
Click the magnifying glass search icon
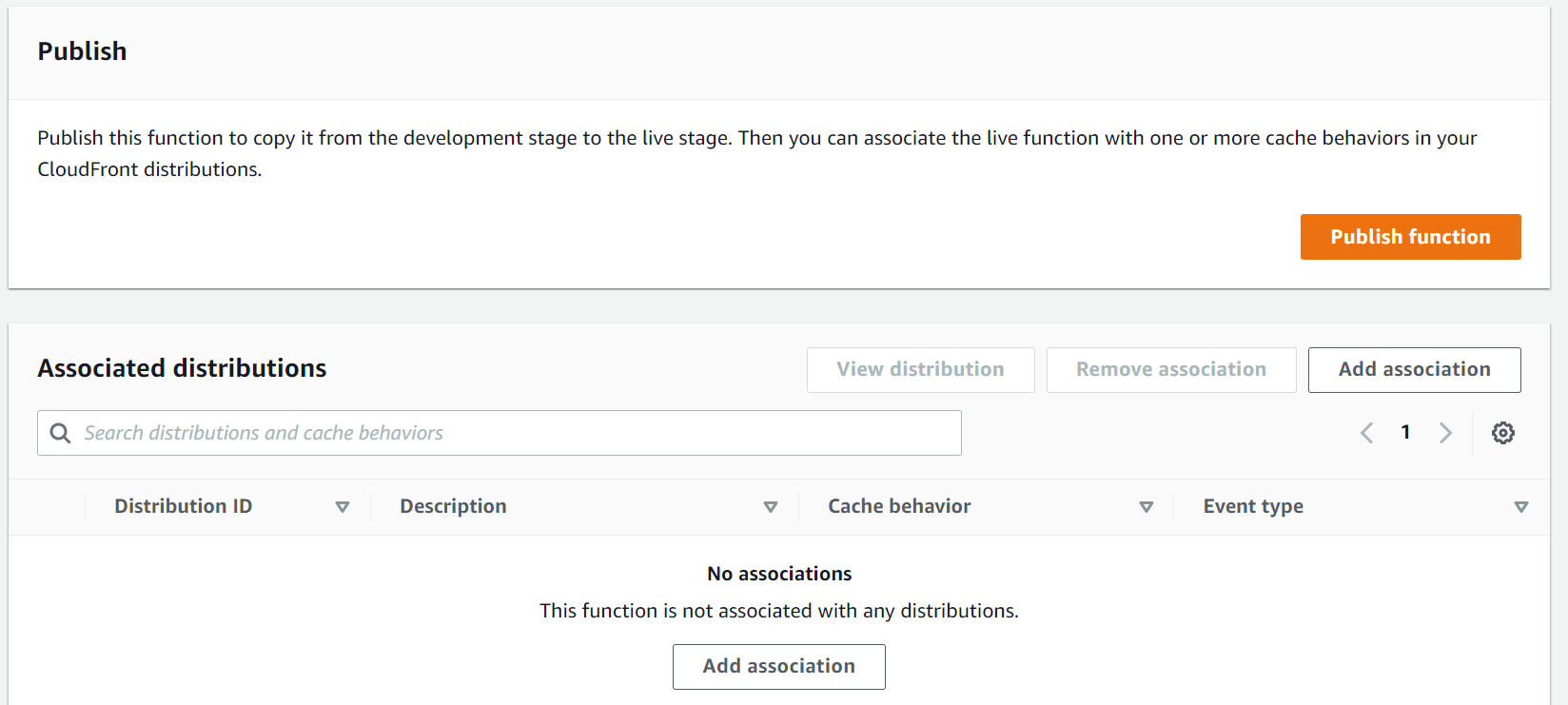(60, 433)
